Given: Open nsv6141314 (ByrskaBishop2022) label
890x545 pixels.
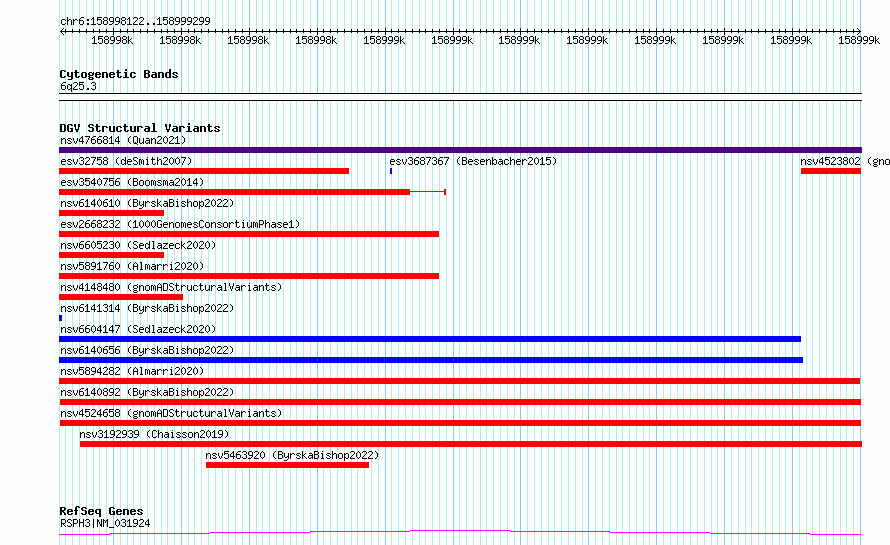Looking at the screenshot, I should tap(147, 308).
